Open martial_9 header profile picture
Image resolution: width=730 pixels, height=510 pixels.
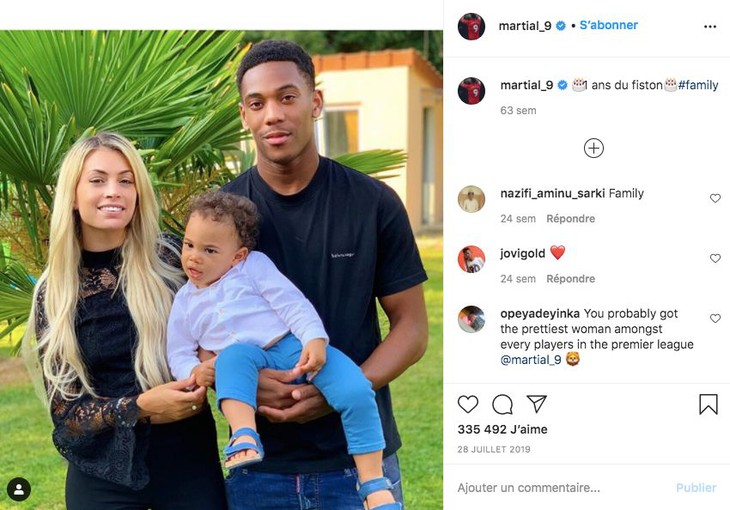471,27
